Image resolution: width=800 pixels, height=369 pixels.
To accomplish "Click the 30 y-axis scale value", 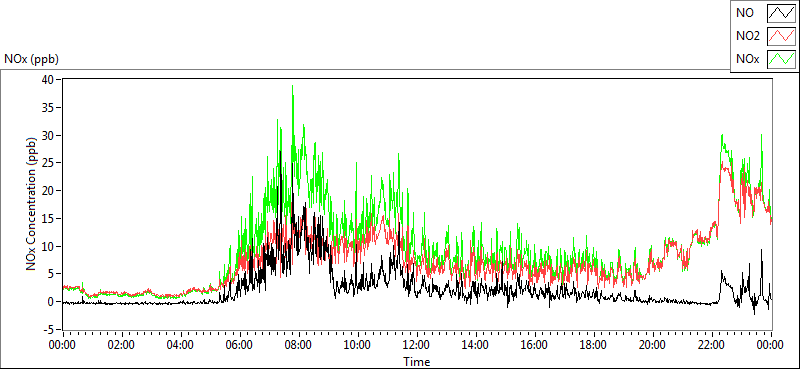I will coord(49,135).
